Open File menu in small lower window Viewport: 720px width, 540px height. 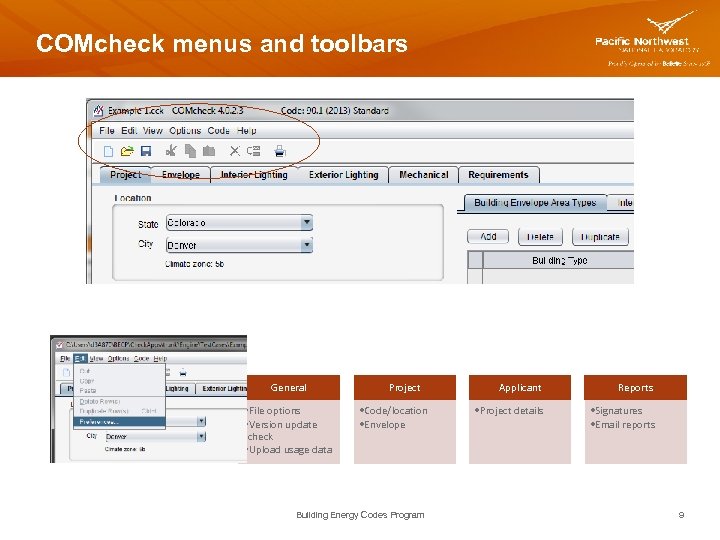pos(65,358)
